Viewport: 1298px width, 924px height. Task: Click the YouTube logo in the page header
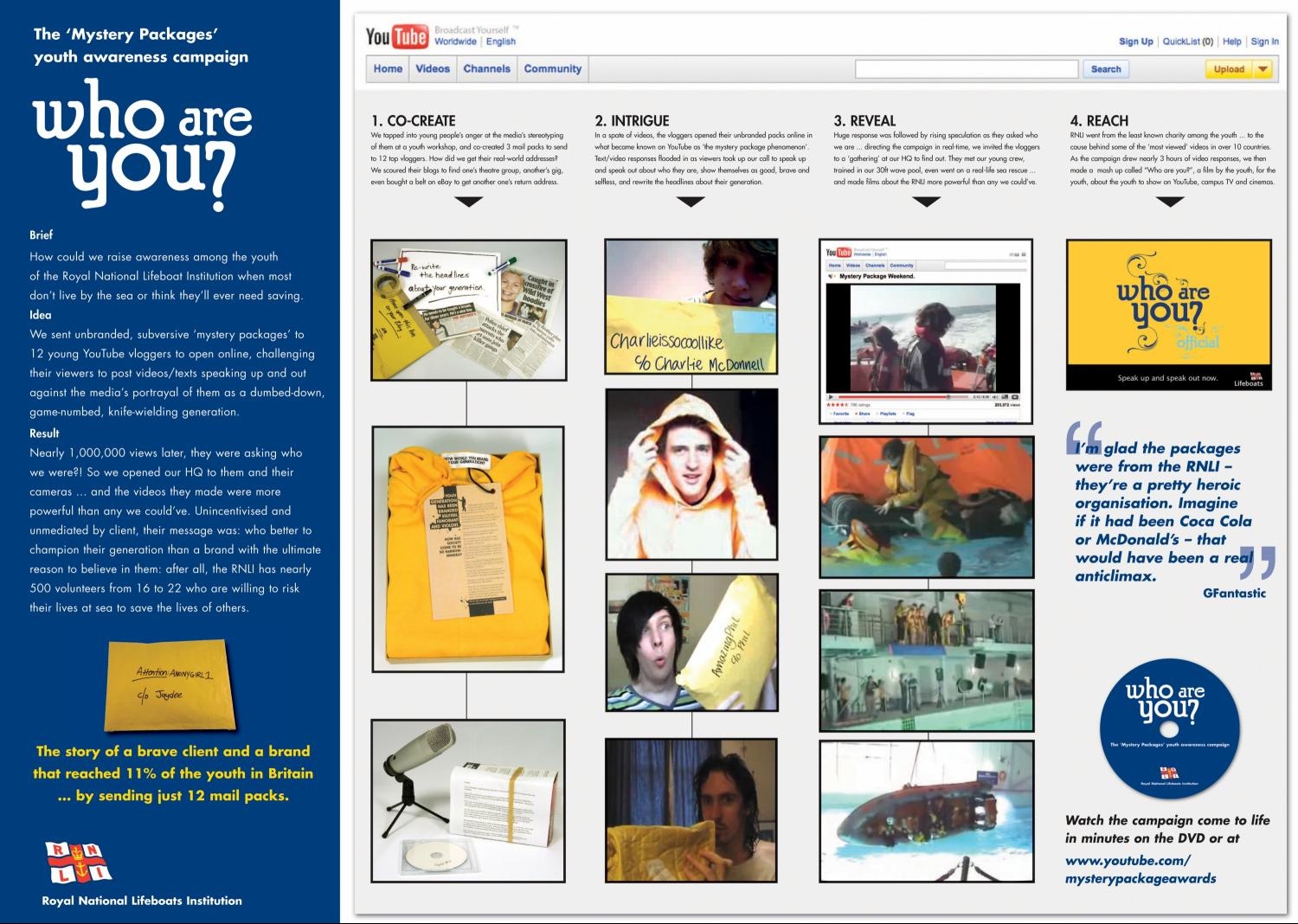(396, 36)
